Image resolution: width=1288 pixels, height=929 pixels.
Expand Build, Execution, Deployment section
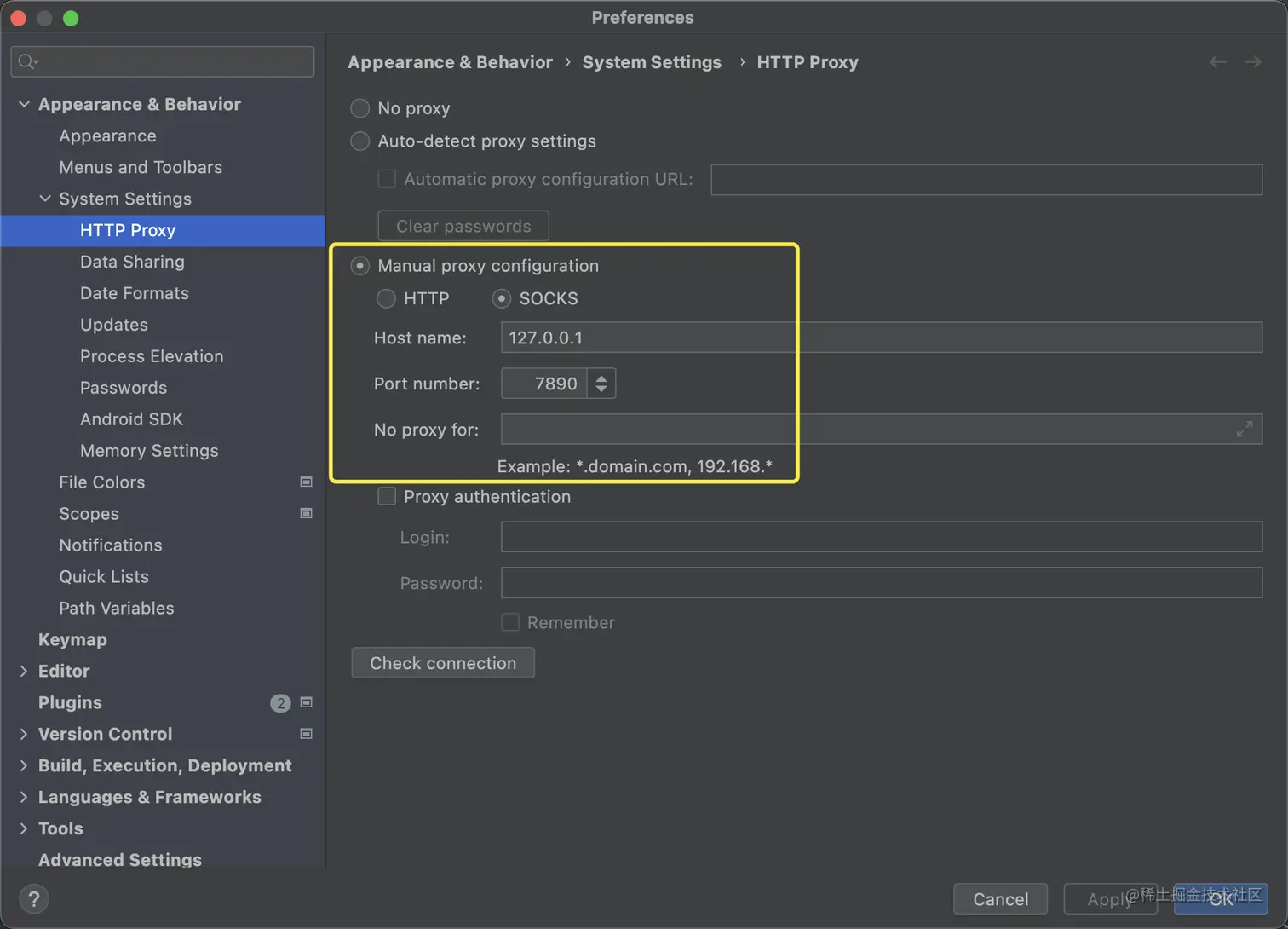[x=24, y=765]
